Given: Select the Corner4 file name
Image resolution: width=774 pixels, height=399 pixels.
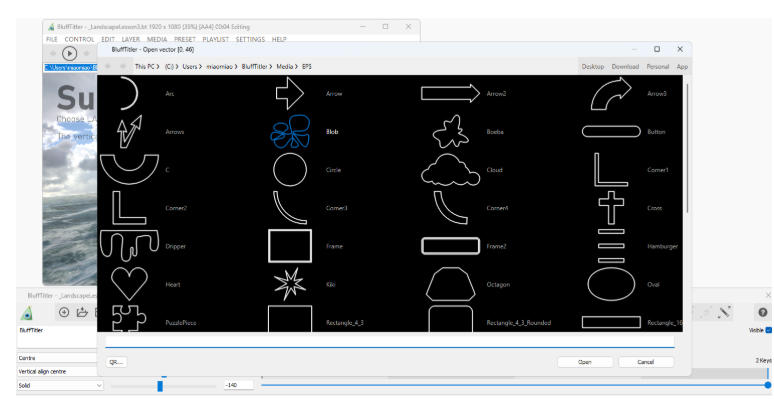Looking at the screenshot, I should click(x=497, y=208).
